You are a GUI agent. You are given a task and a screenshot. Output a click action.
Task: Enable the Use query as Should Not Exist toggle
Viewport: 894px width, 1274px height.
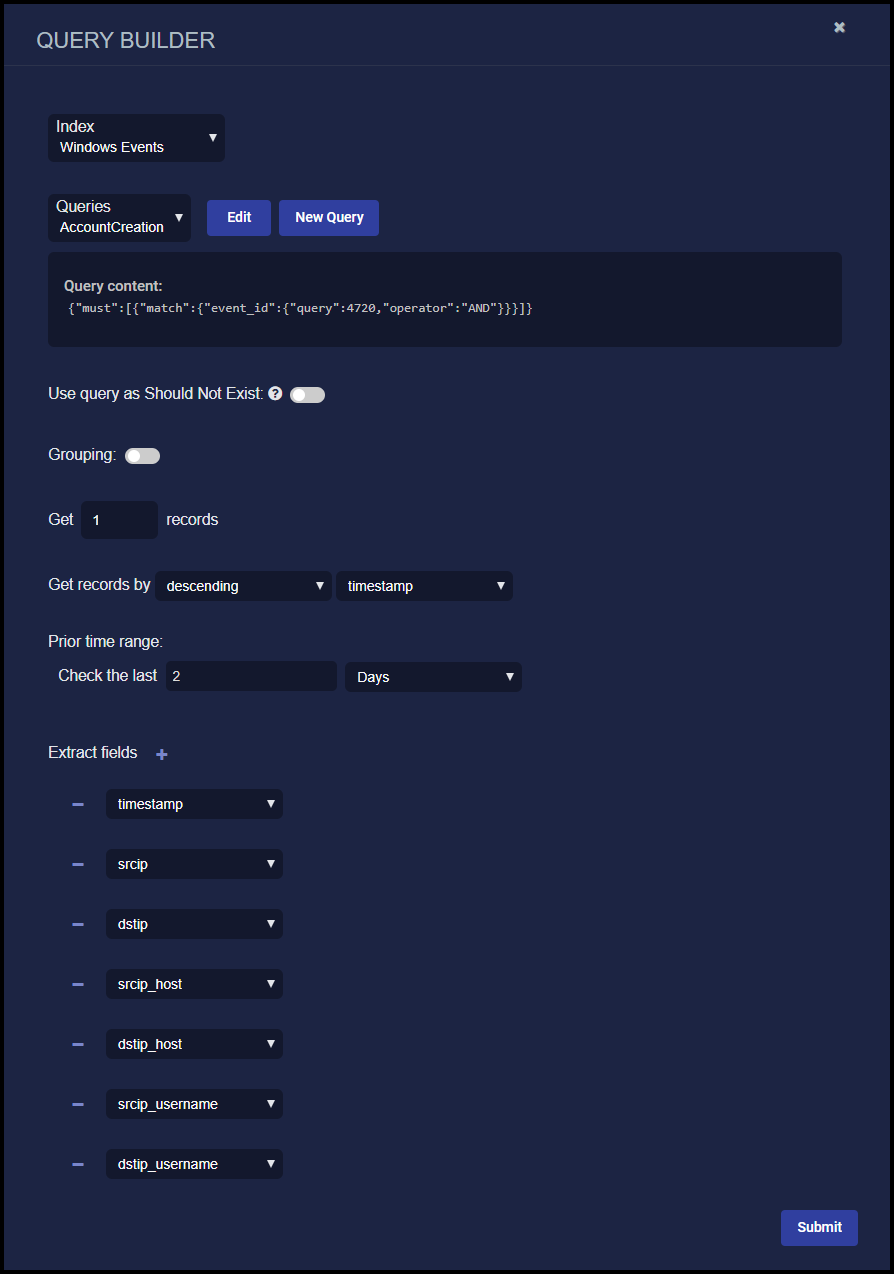tap(307, 394)
